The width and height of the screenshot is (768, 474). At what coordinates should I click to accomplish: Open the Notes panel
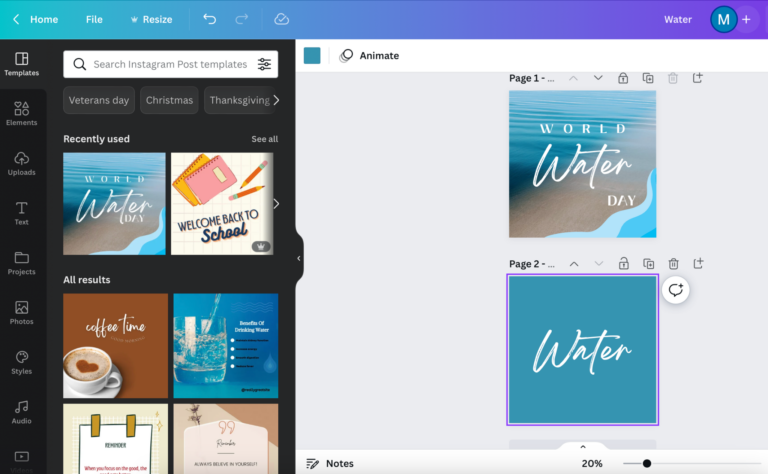330,463
